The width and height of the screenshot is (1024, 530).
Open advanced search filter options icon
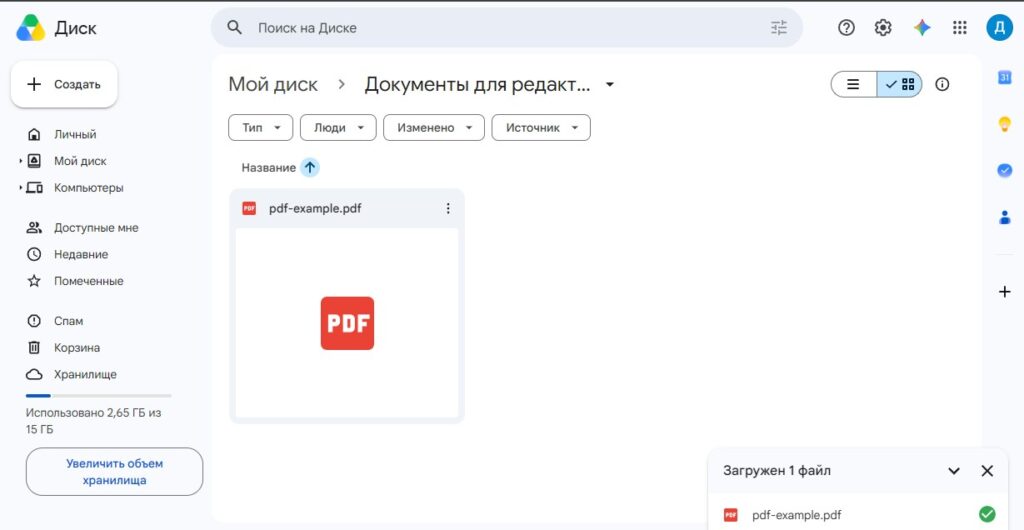pyautogui.click(x=779, y=27)
